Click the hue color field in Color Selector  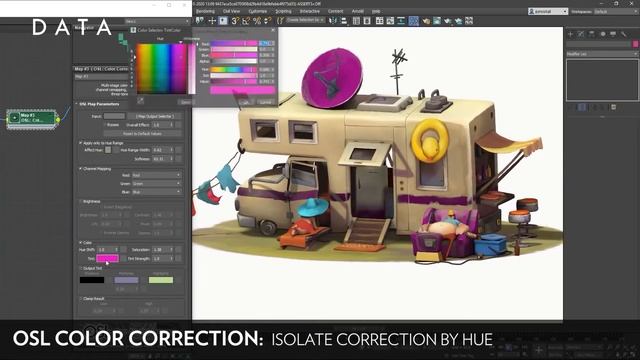(161, 68)
